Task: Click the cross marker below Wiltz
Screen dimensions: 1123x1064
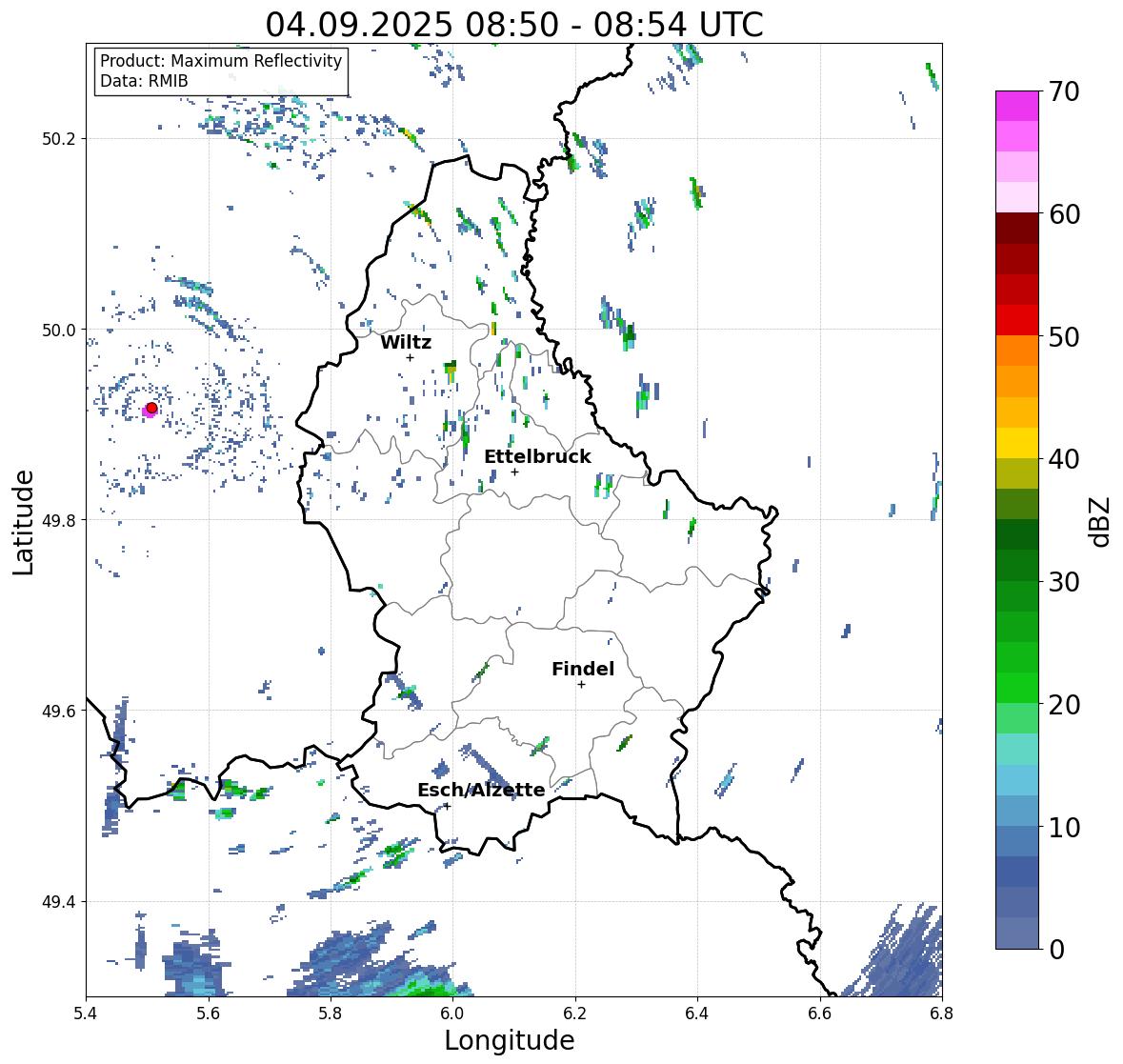Action: click(410, 358)
